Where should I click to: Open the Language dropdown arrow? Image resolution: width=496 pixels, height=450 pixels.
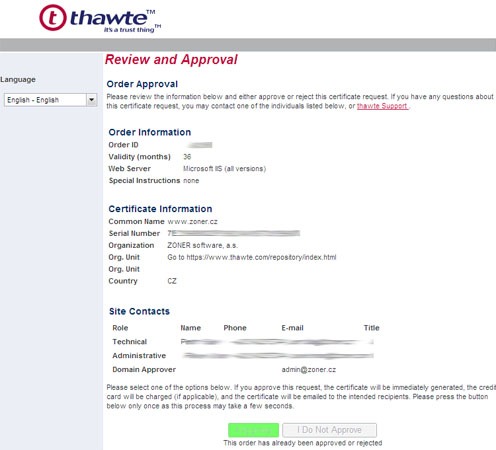91,100
